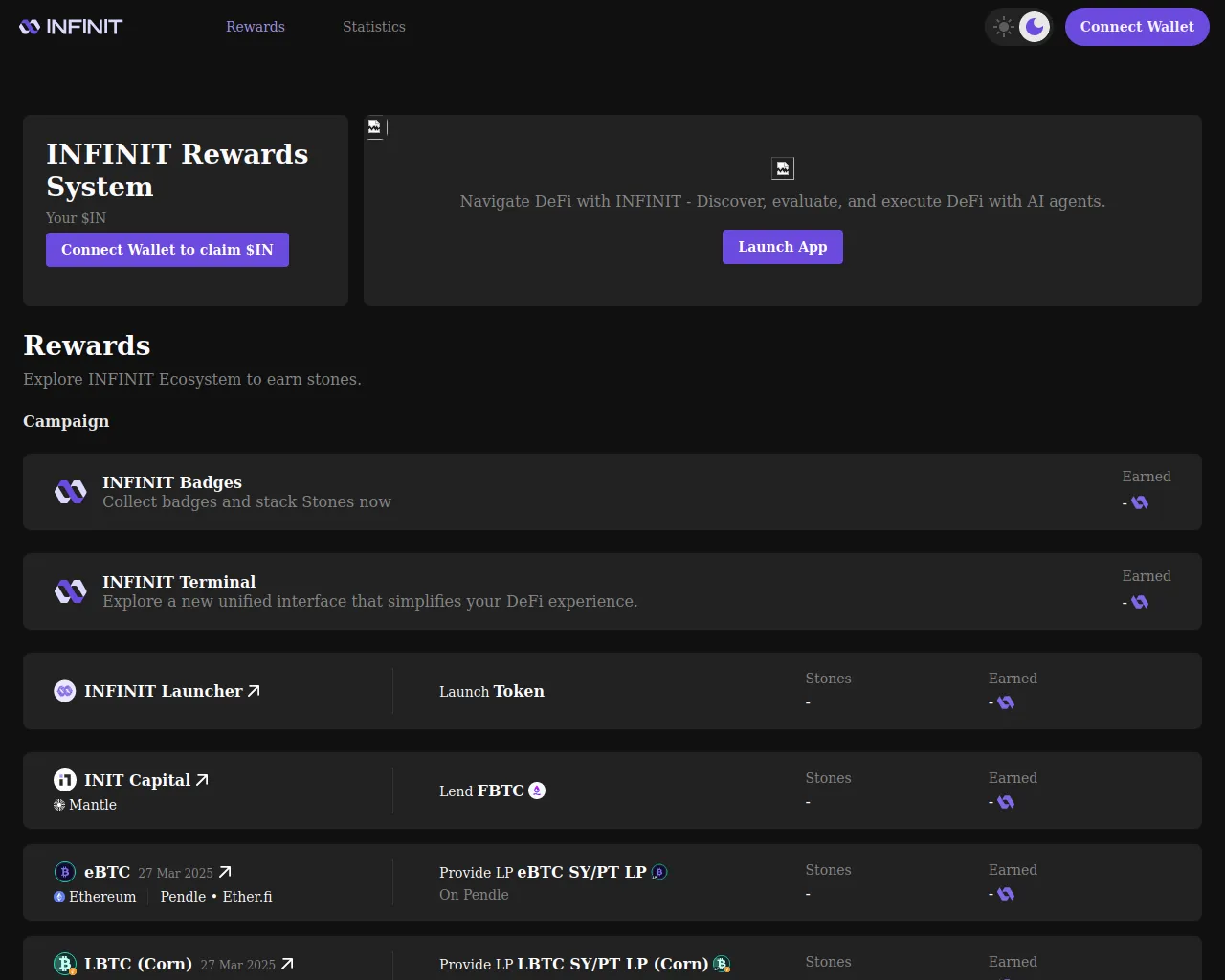1225x980 pixels.
Task: Click the LBTC SY/PT LP (Corn) token icon
Action: 722,964
